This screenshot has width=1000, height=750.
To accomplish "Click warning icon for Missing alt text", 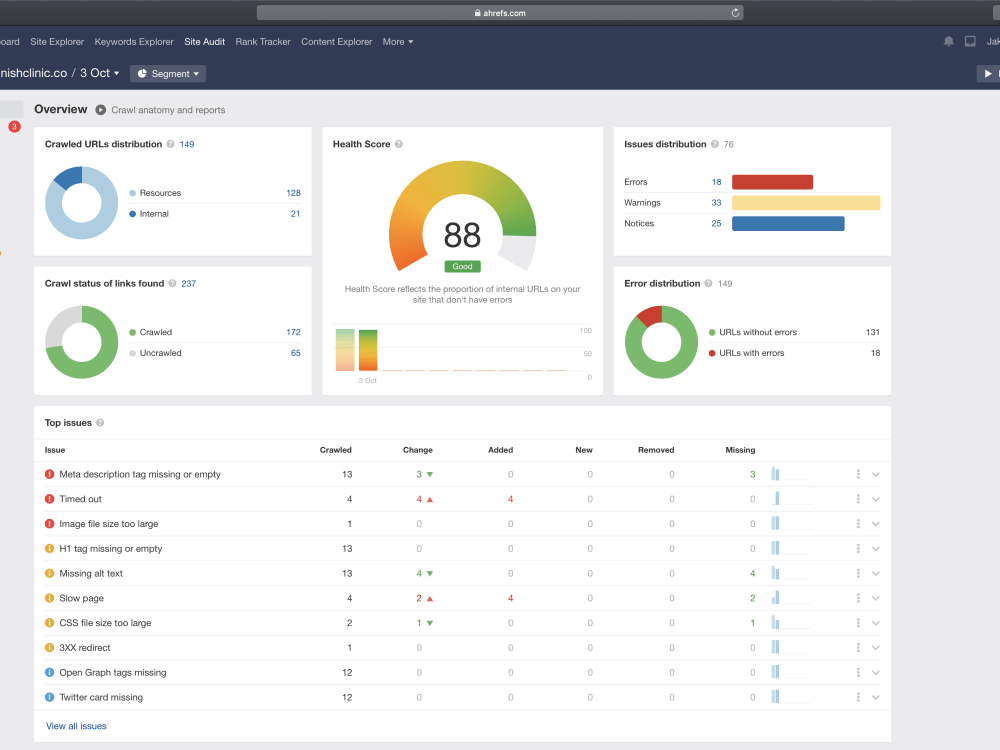I will pos(50,573).
